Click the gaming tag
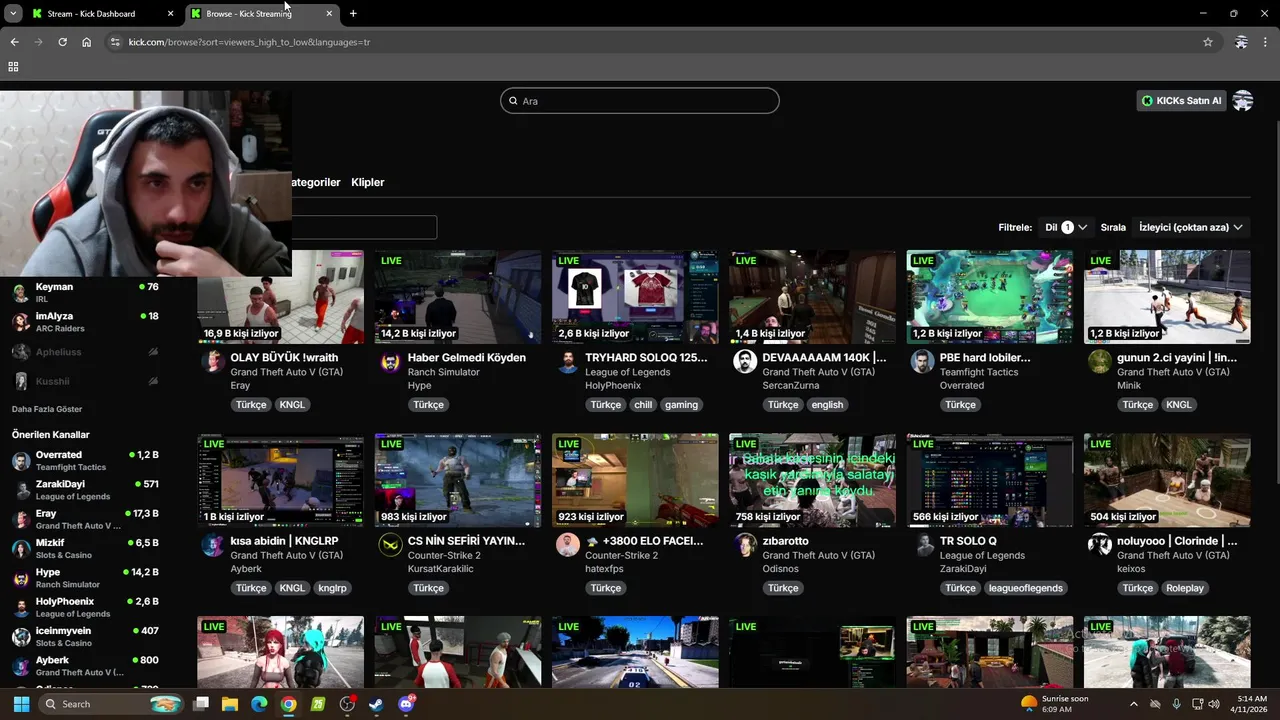The width and height of the screenshot is (1280, 720). click(x=682, y=405)
